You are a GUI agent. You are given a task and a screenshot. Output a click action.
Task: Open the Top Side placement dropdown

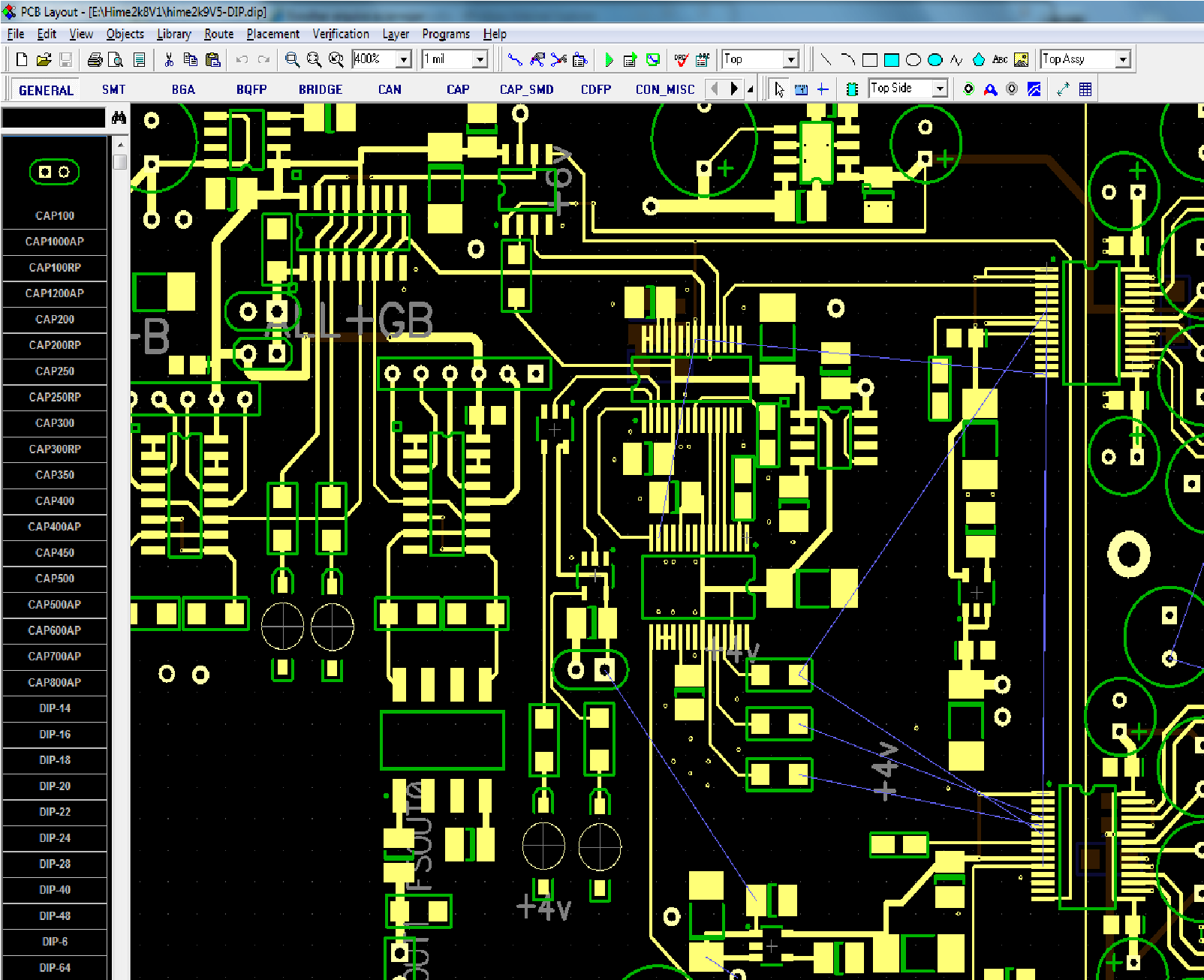(x=940, y=89)
